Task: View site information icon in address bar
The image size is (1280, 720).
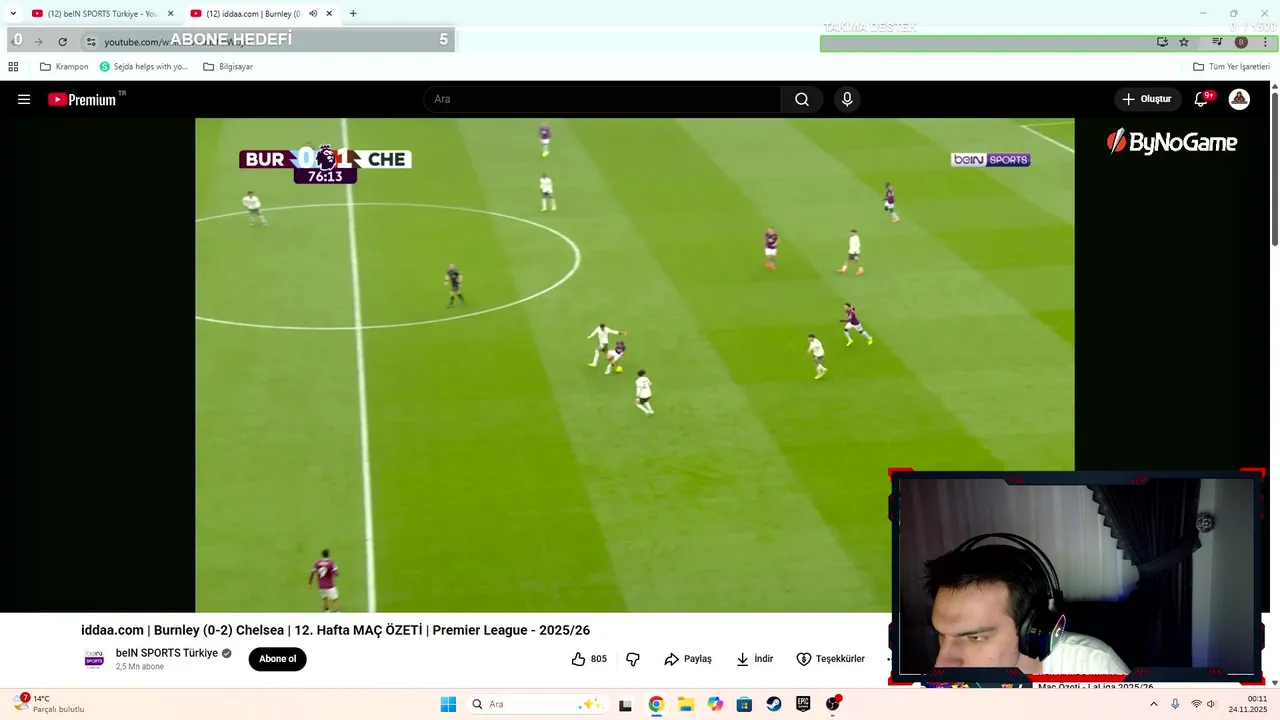Action: click(91, 41)
